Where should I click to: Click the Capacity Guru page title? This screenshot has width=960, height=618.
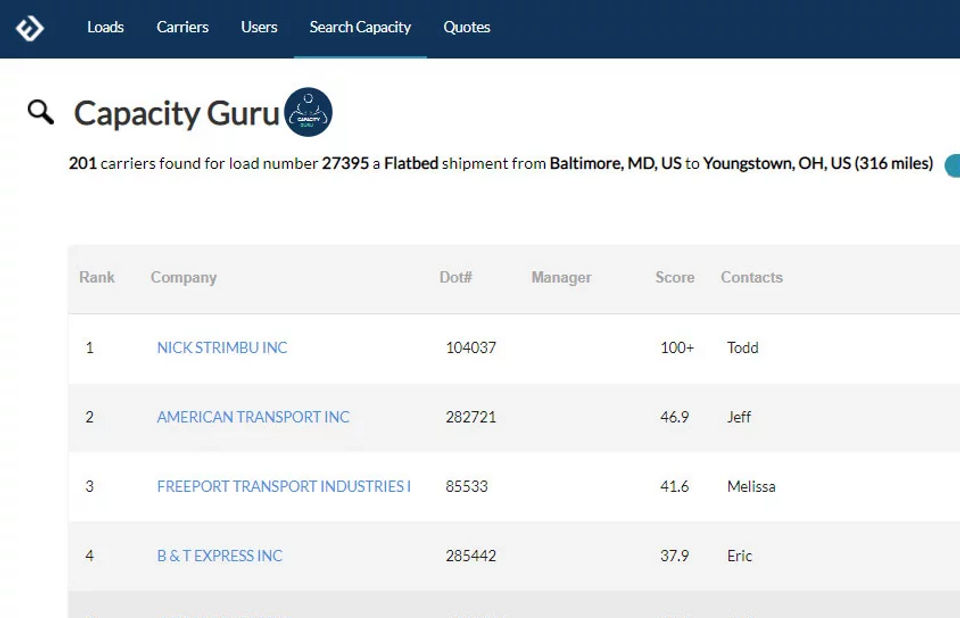tap(176, 113)
